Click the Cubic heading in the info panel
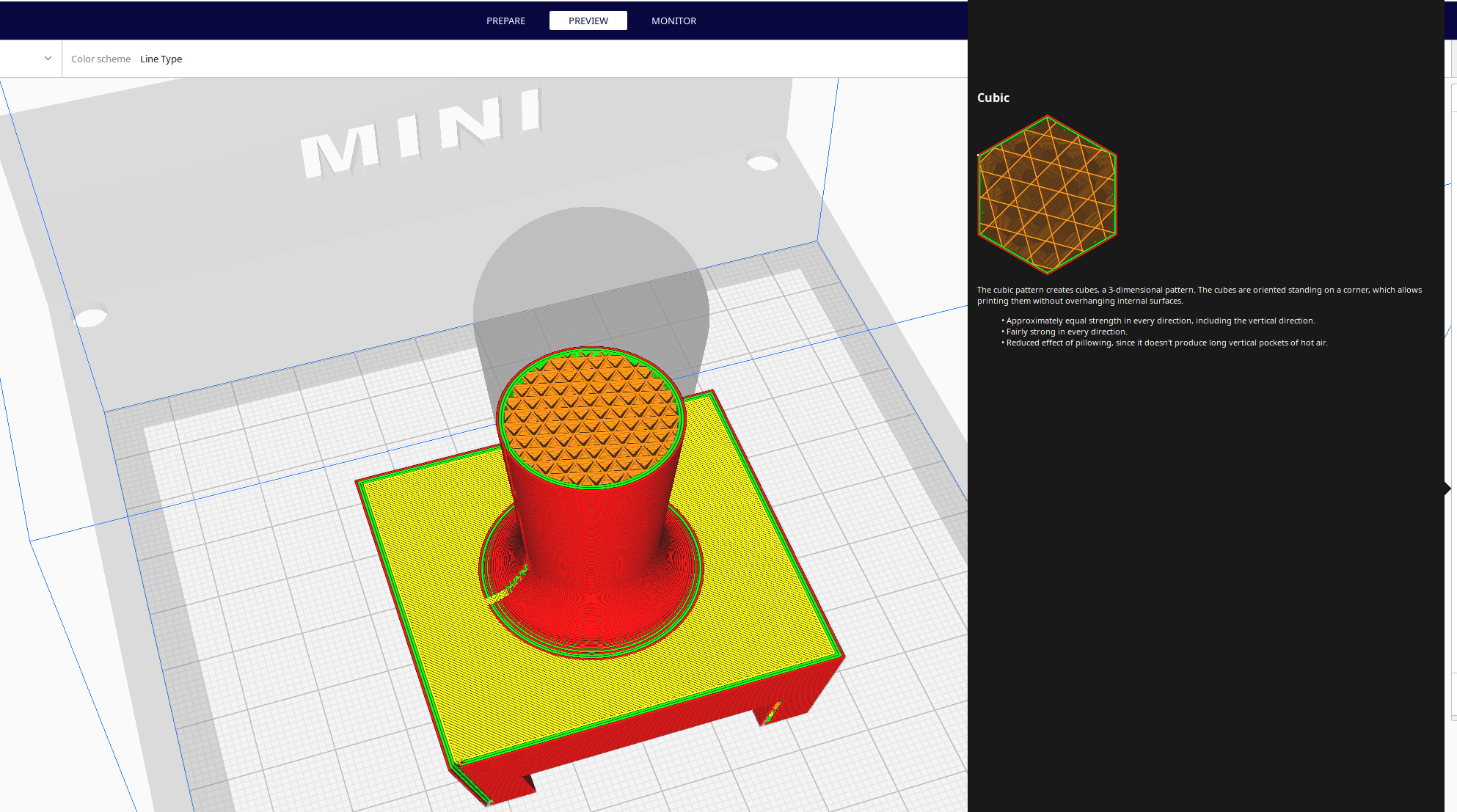The image size is (1457, 812). point(993,97)
